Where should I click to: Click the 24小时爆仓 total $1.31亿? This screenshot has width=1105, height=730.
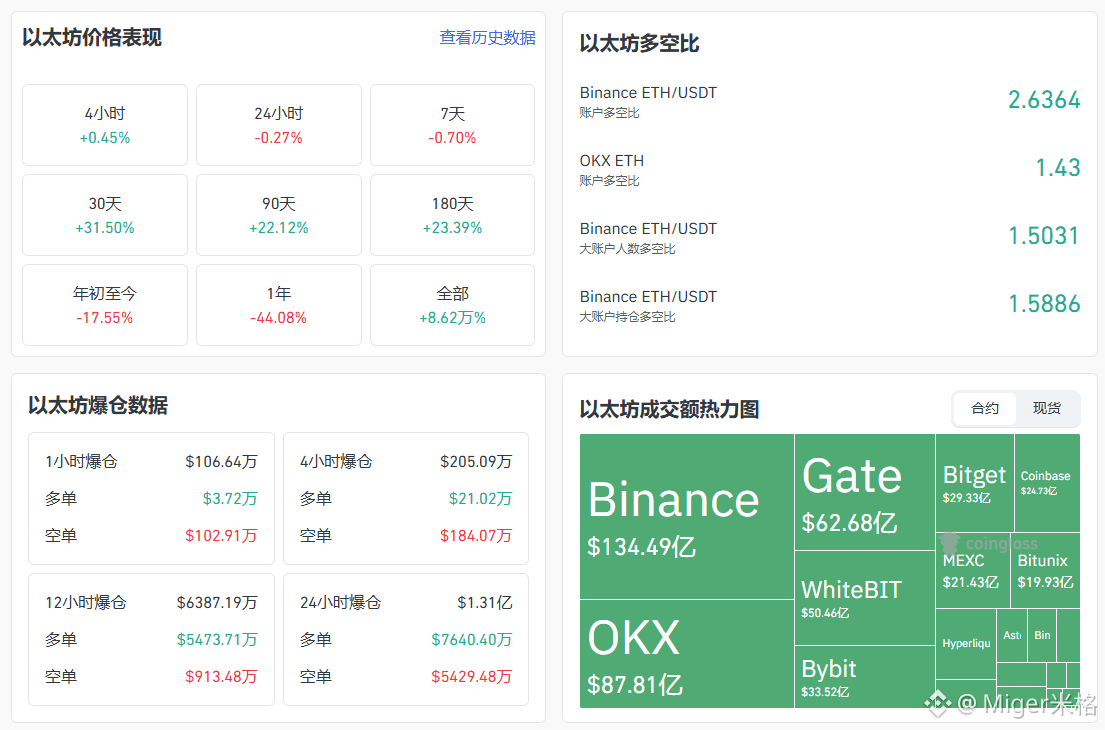(x=484, y=602)
